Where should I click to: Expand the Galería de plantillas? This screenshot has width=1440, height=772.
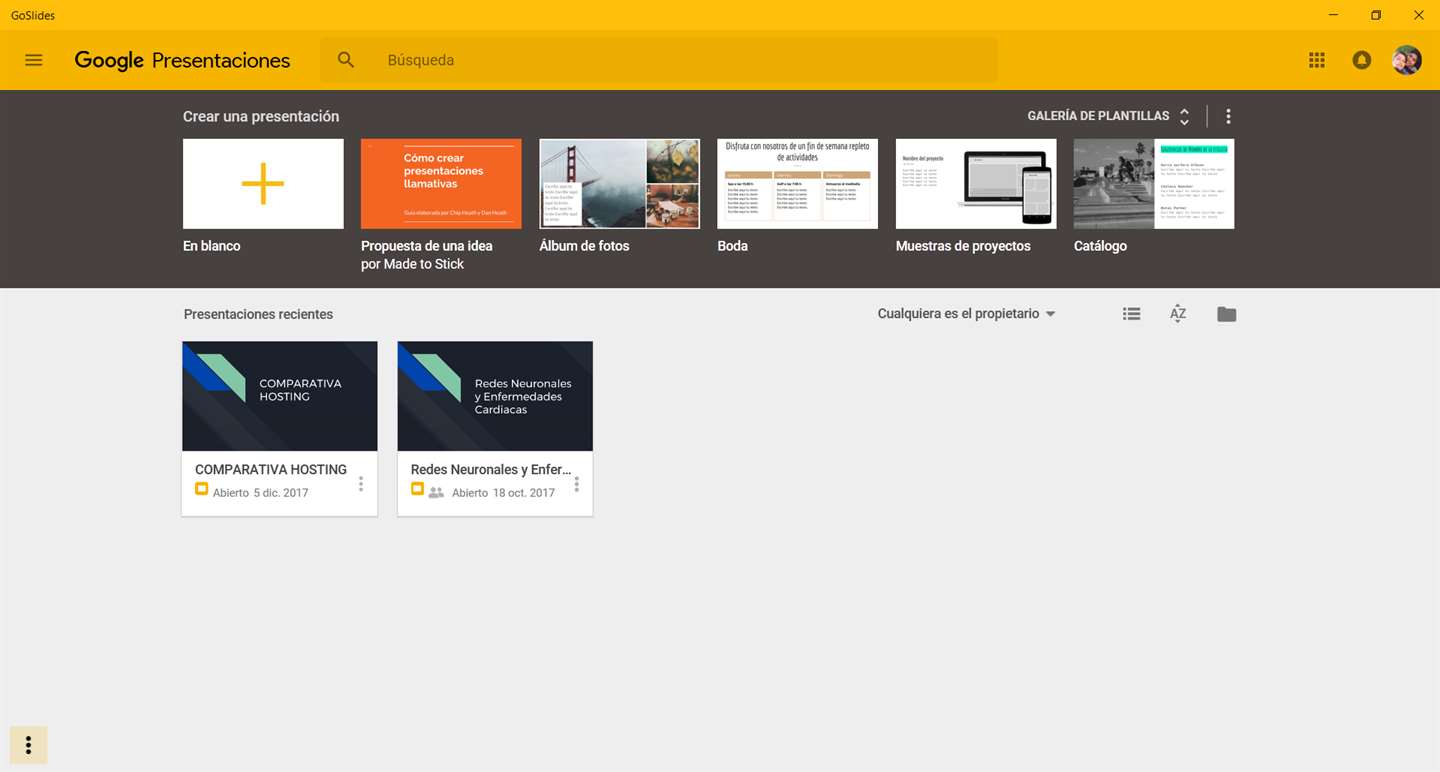click(1108, 116)
